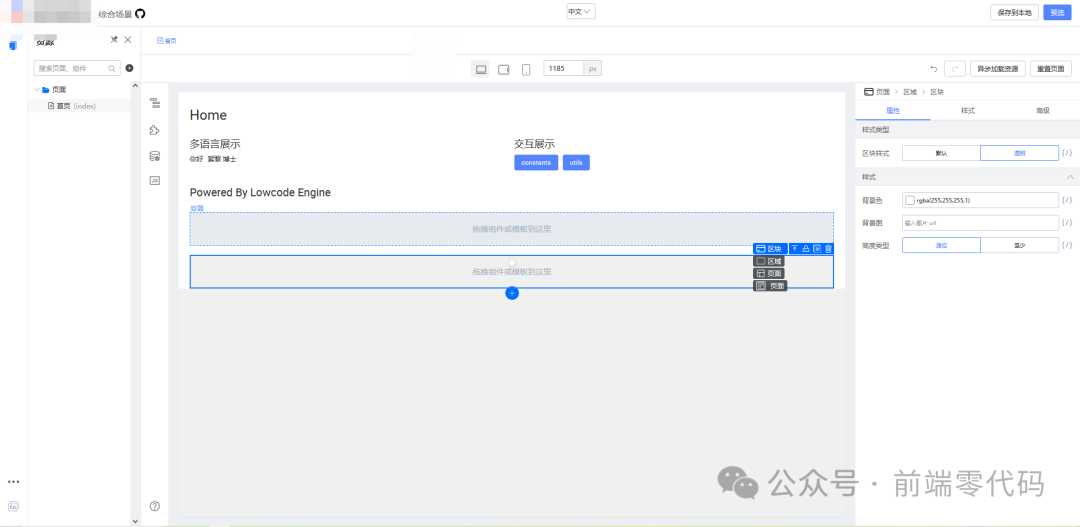This screenshot has height=527, width=1080.
Task: Add new block with blue plus button
Action: point(512,293)
